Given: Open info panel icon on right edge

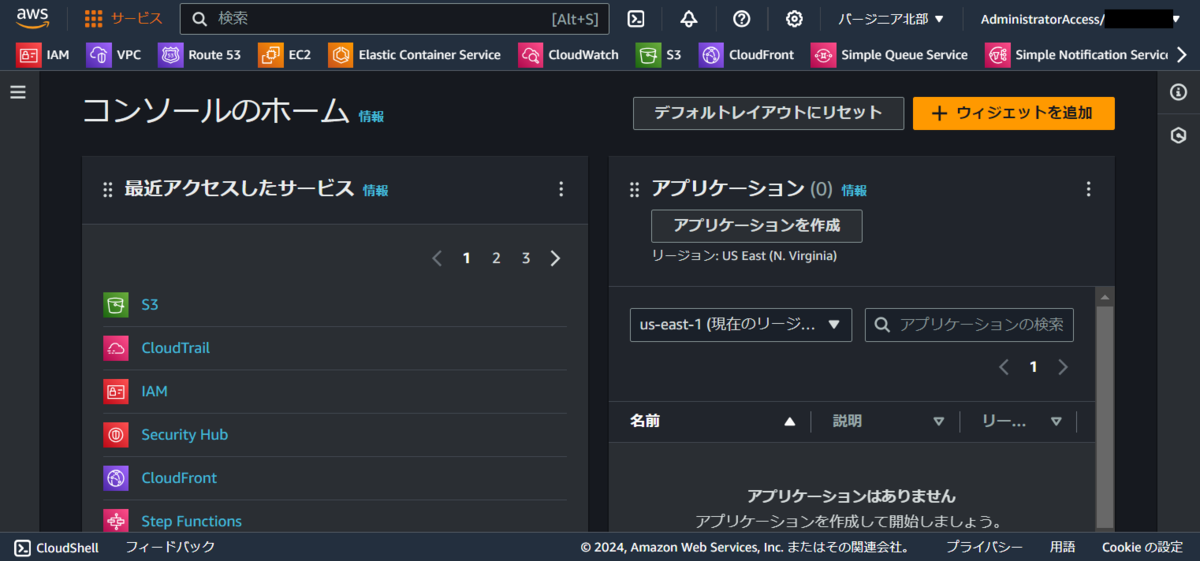Looking at the screenshot, I should (x=1178, y=92).
